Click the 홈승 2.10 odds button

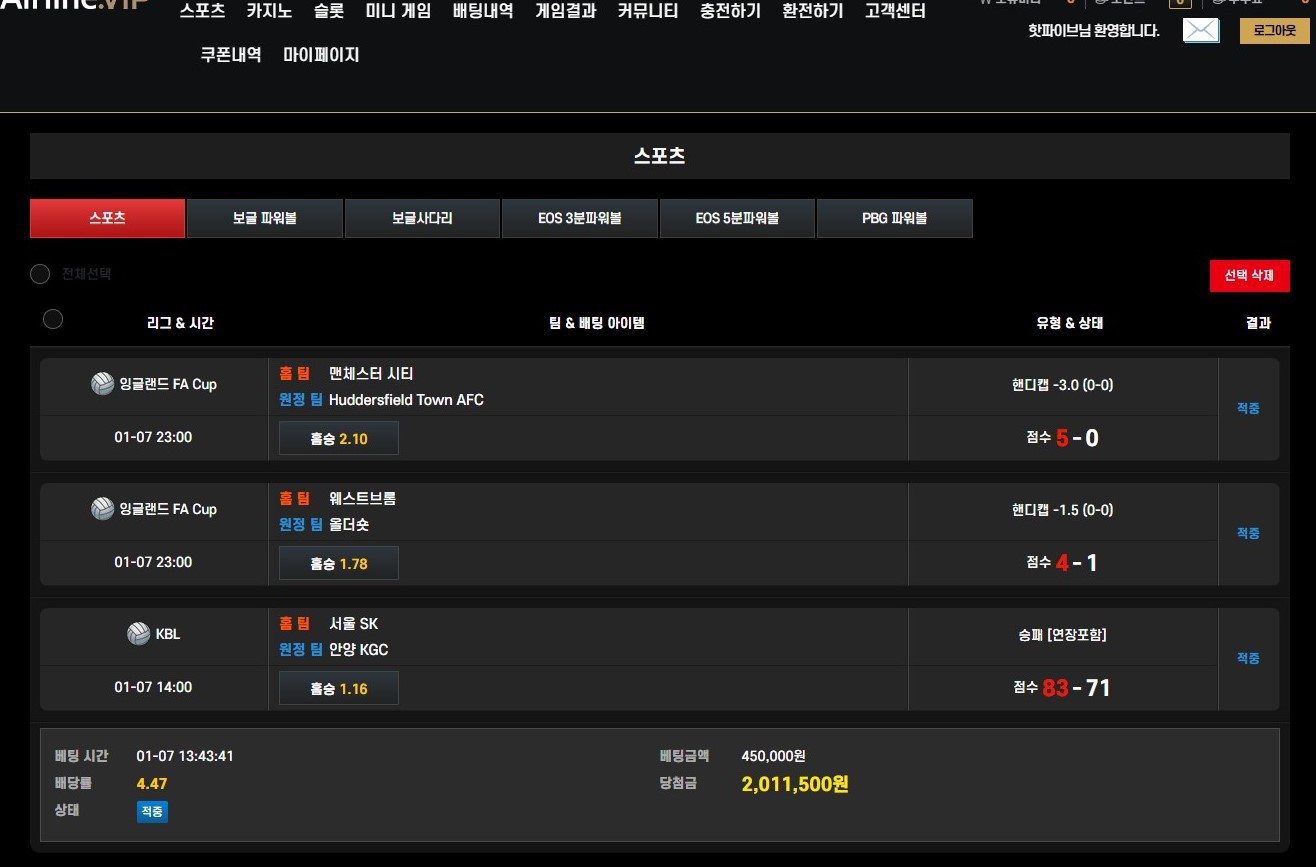point(339,439)
